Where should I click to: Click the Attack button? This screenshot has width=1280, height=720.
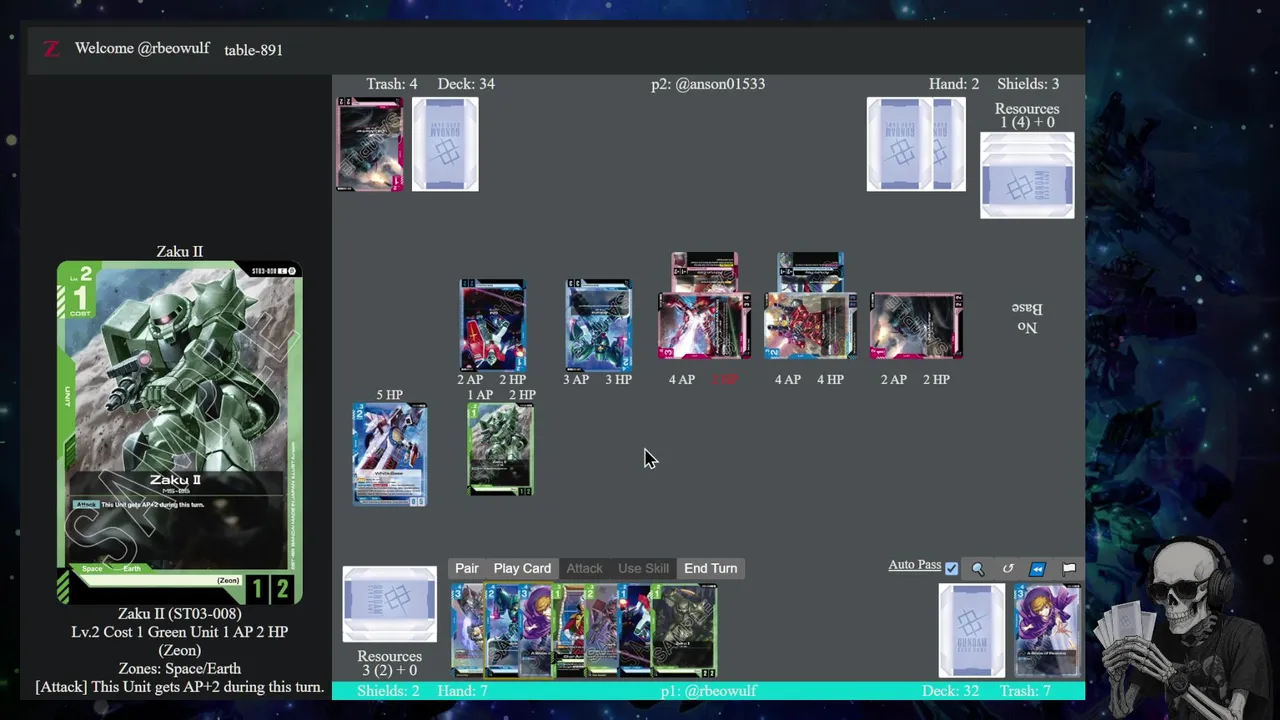coord(584,568)
